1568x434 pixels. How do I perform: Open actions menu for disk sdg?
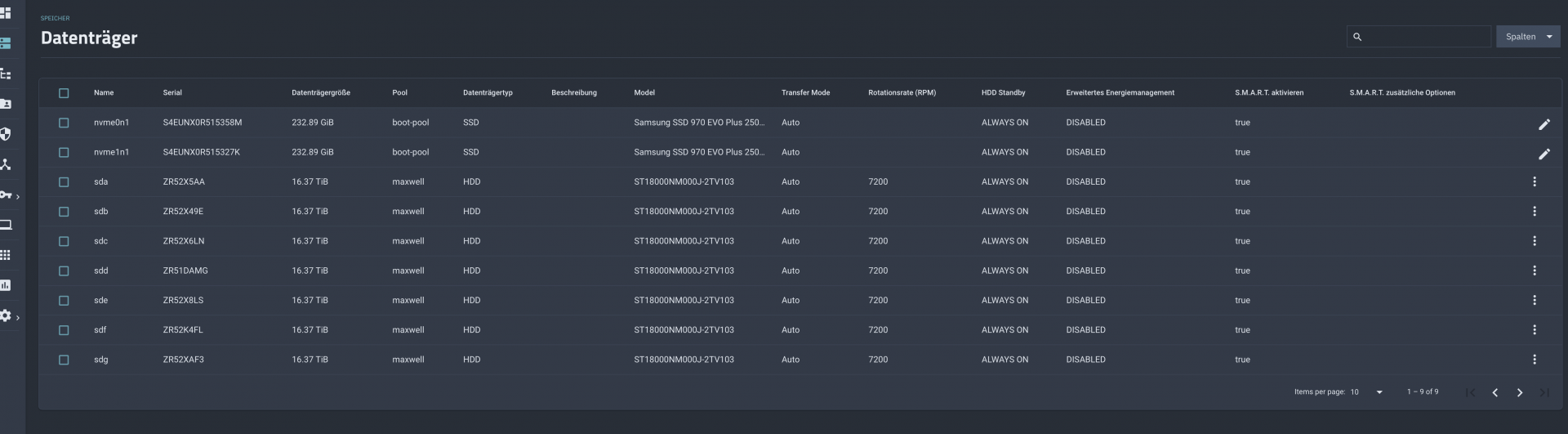click(1535, 360)
